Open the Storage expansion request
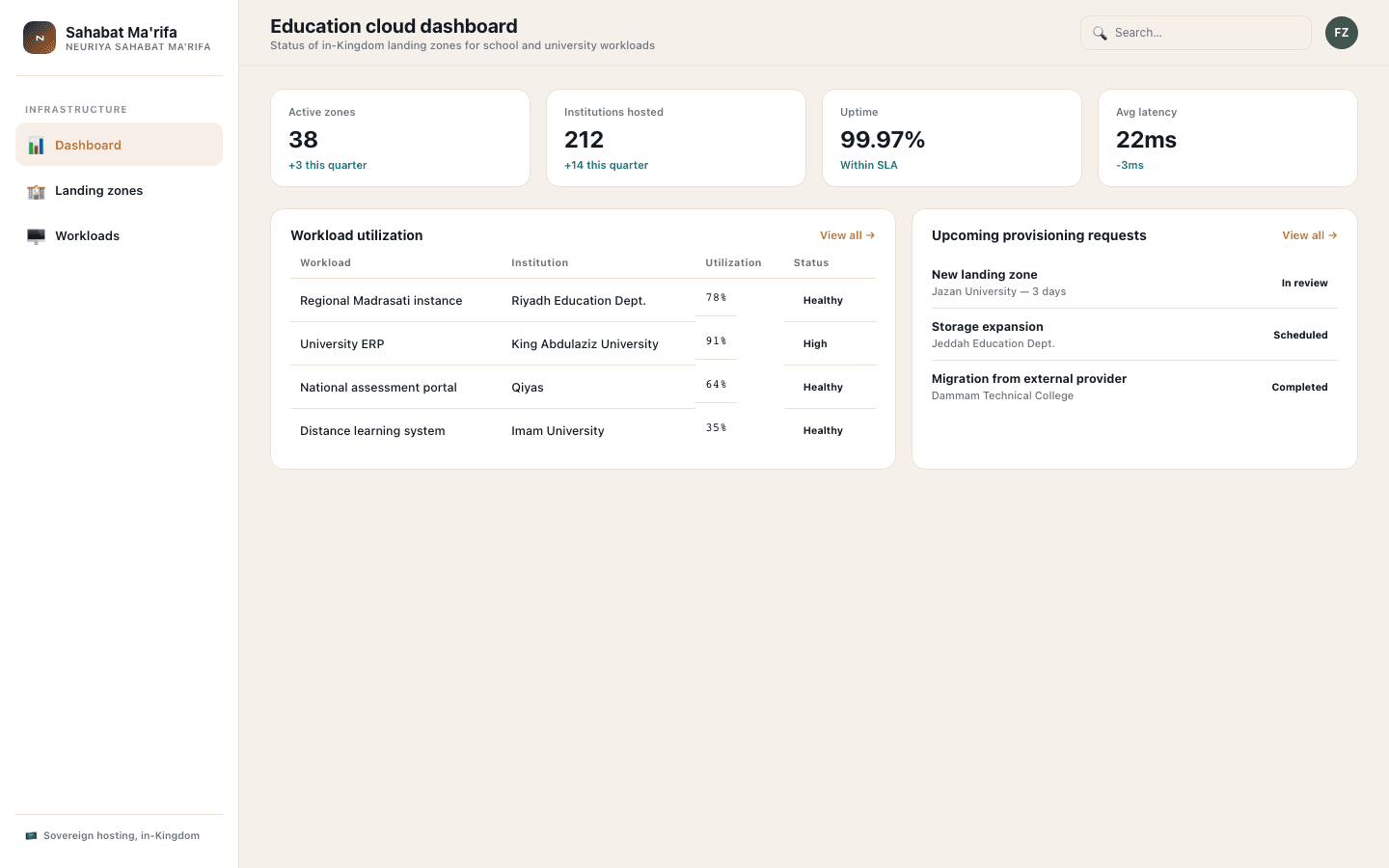The image size is (1389, 868). pos(1134,335)
